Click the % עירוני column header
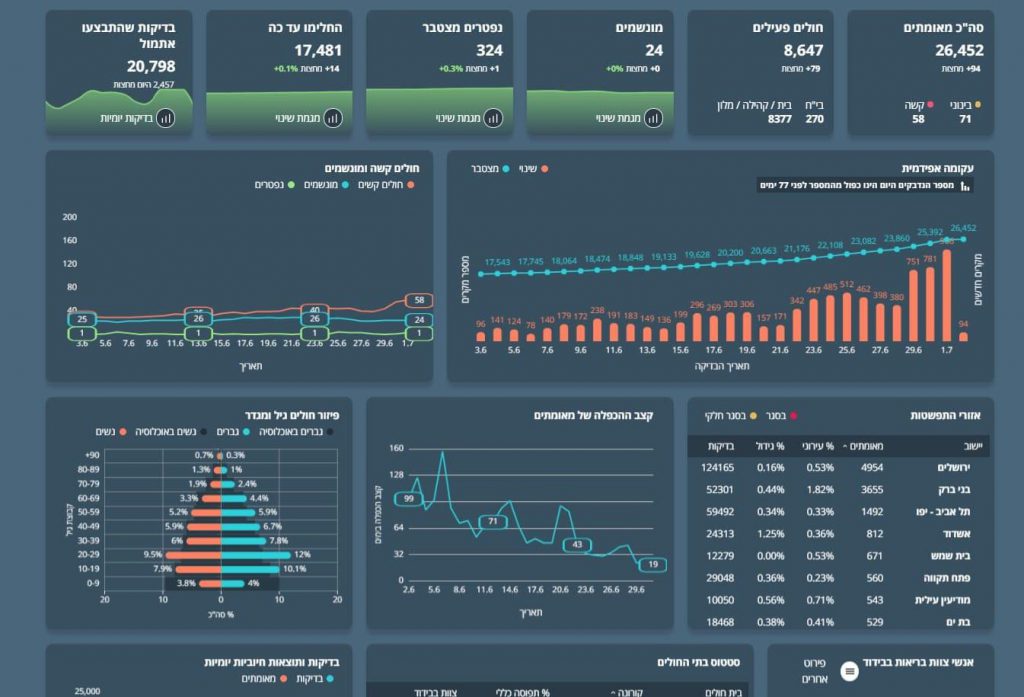Image resolution: width=1024 pixels, height=697 pixels. [818, 445]
